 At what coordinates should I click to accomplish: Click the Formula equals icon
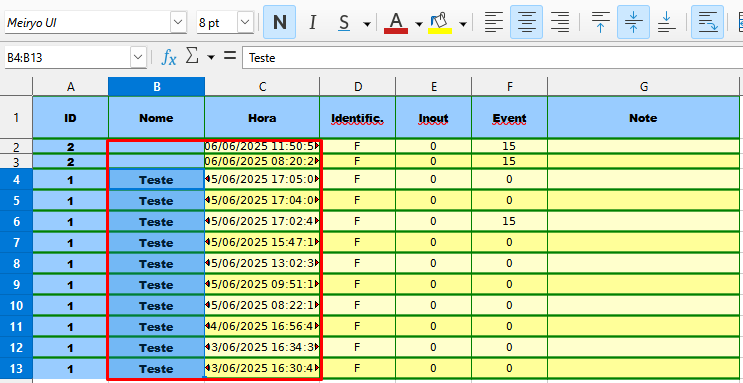tap(230, 56)
